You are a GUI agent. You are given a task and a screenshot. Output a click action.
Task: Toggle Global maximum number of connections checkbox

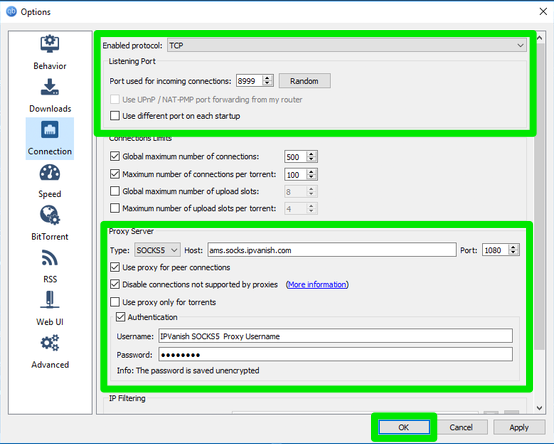(115, 156)
